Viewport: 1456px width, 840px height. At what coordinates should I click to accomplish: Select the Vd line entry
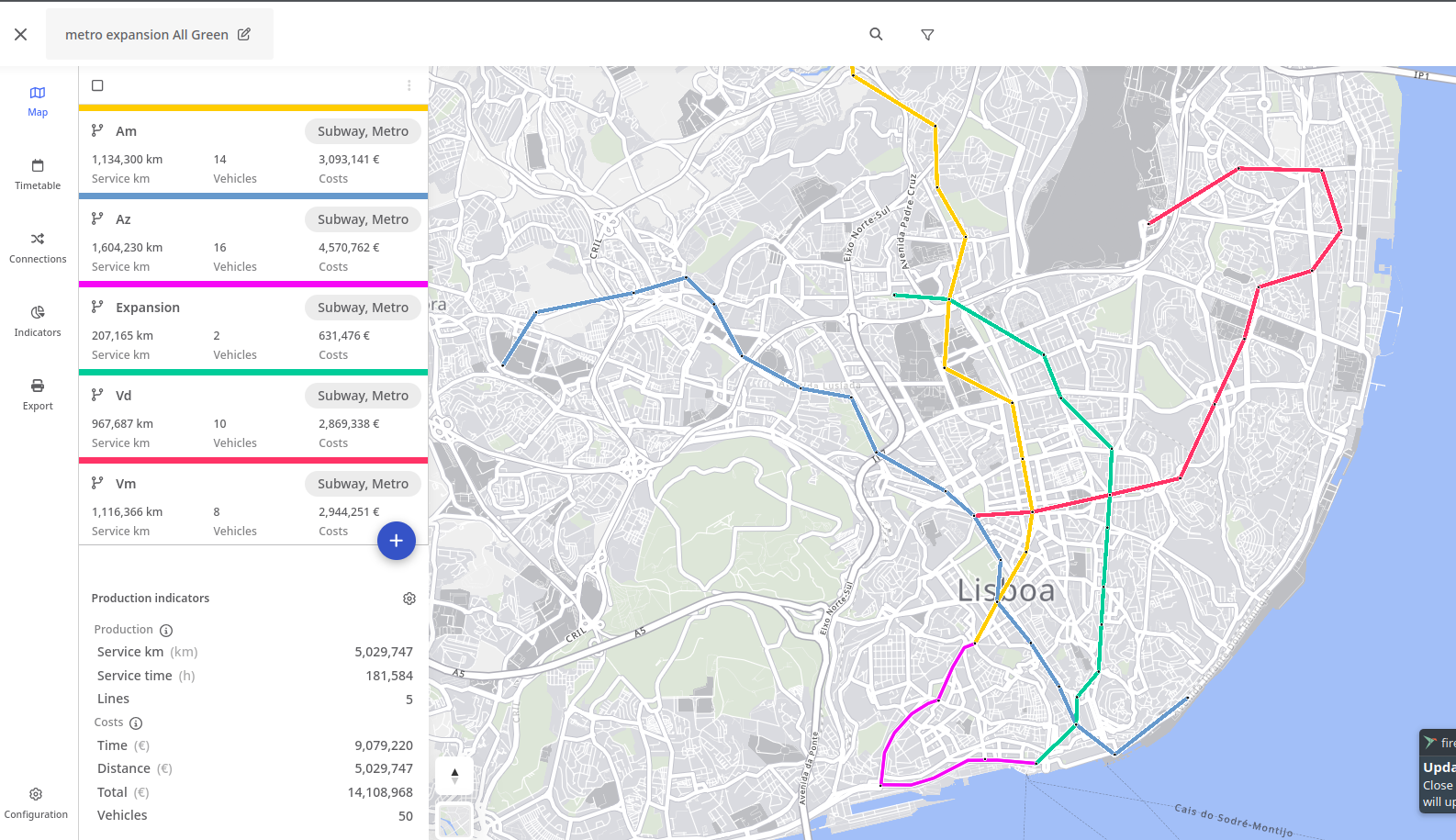point(124,396)
